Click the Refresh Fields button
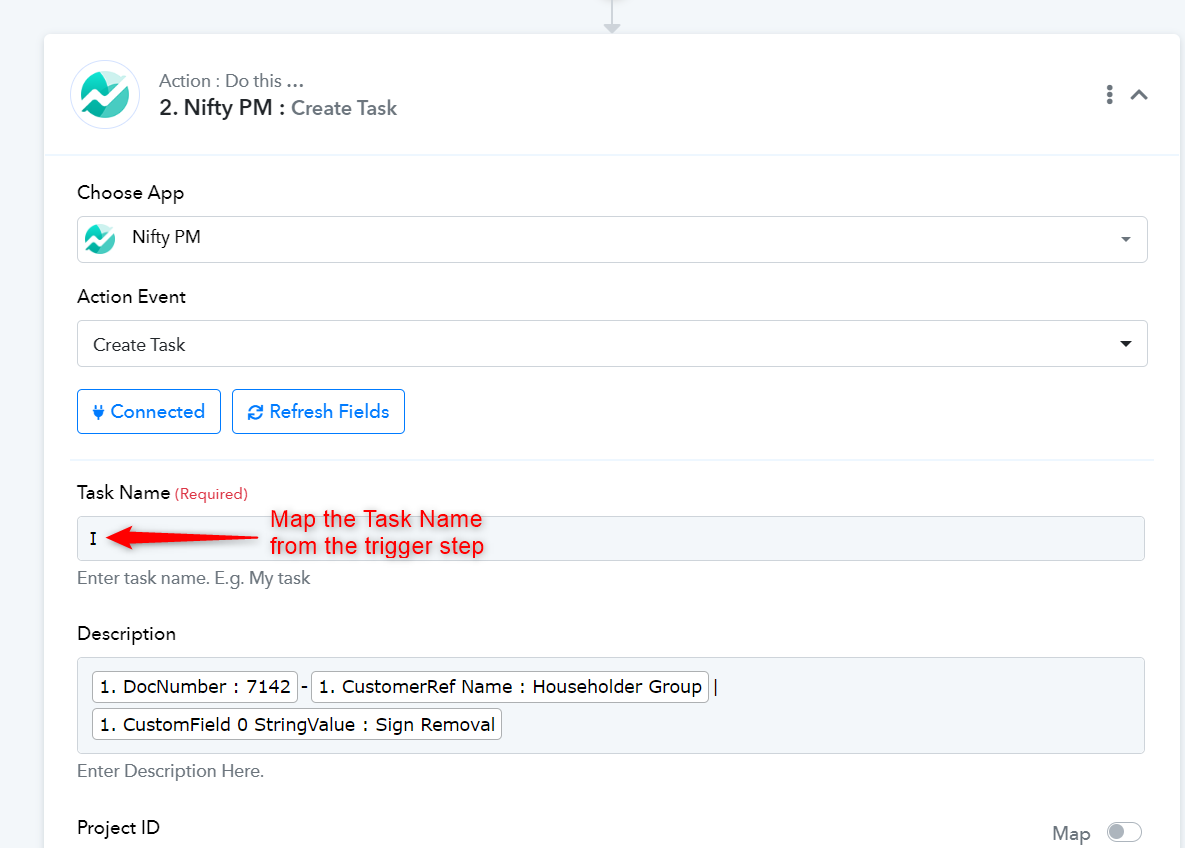This screenshot has height=848, width=1185. (x=318, y=411)
